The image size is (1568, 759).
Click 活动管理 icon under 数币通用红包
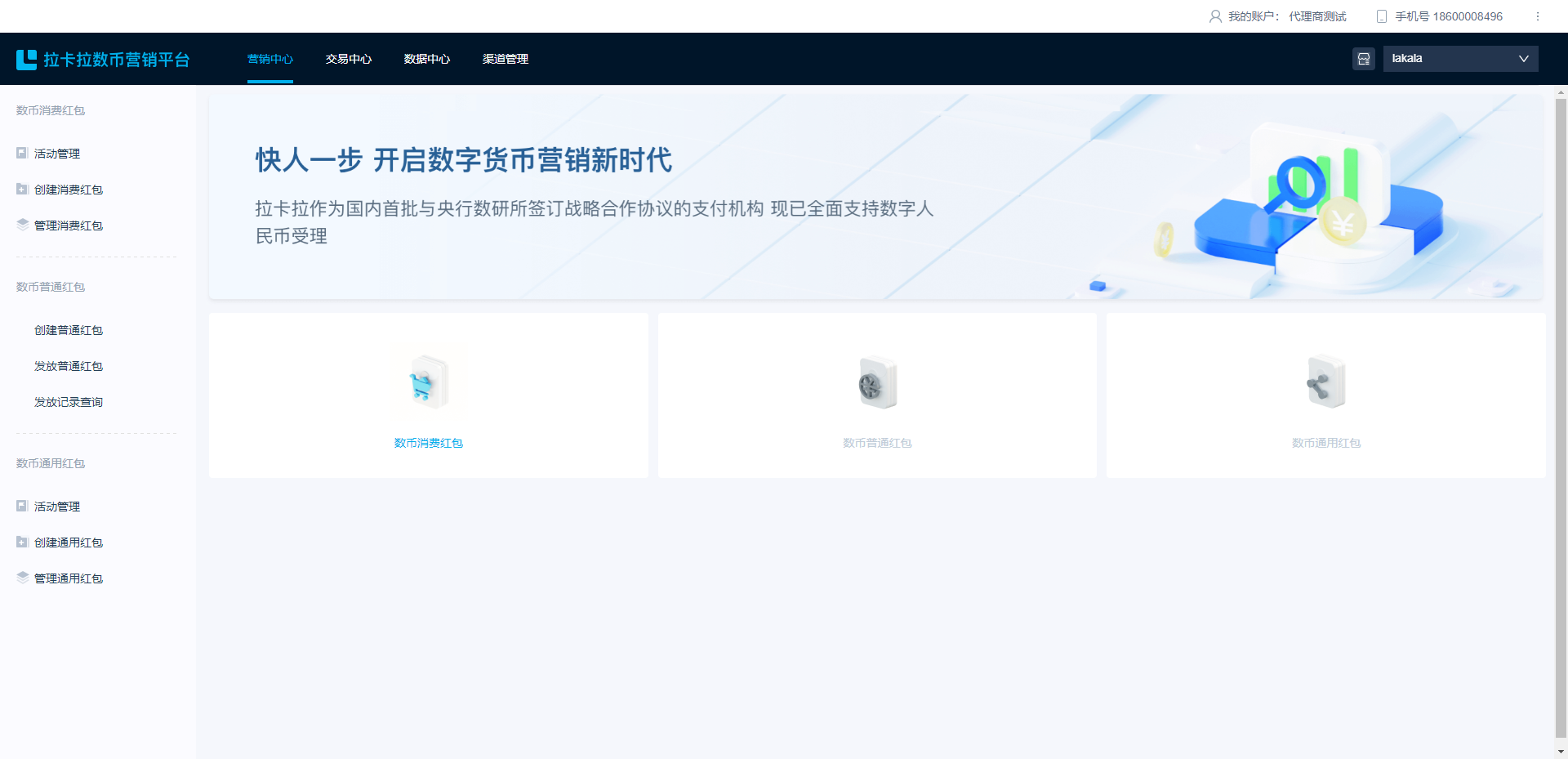[22, 506]
